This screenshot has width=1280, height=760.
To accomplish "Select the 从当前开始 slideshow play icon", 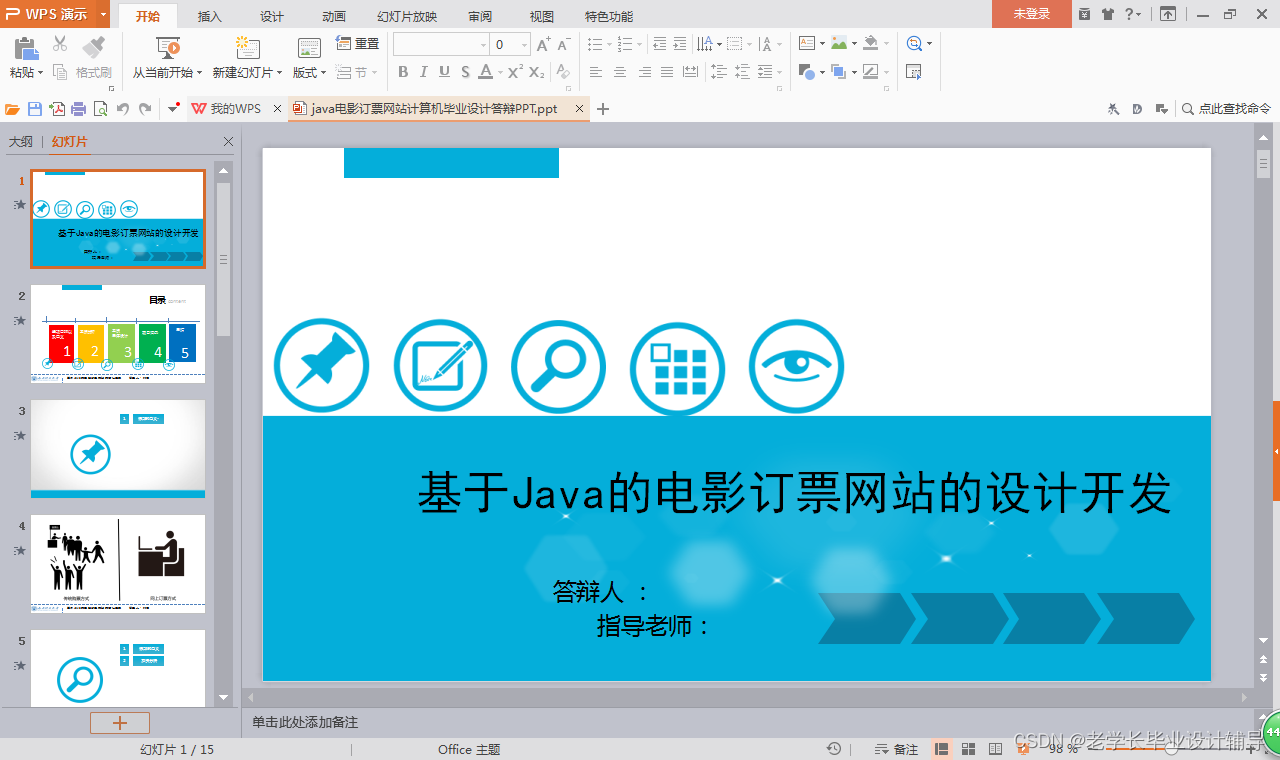I will click(x=167, y=47).
